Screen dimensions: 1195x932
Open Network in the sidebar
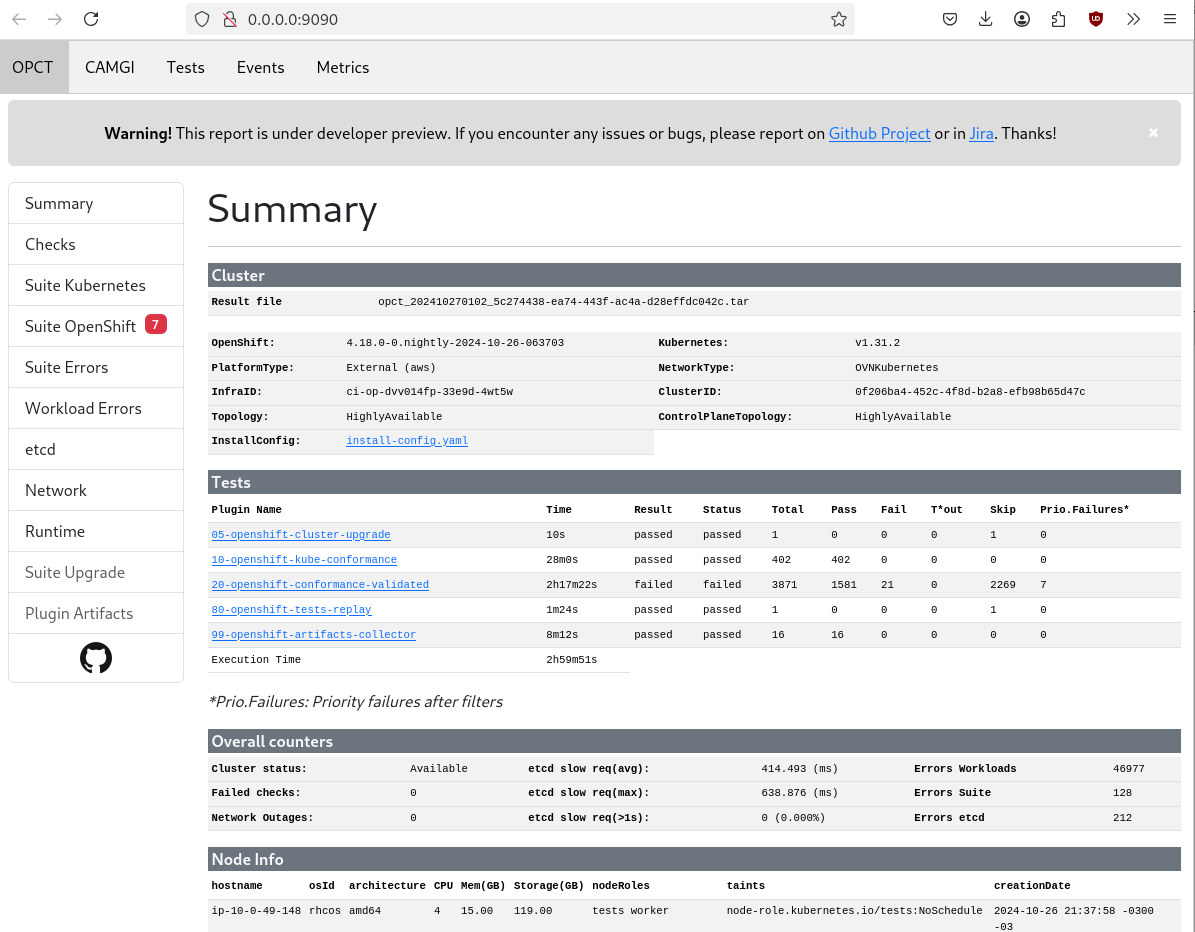click(x=96, y=491)
